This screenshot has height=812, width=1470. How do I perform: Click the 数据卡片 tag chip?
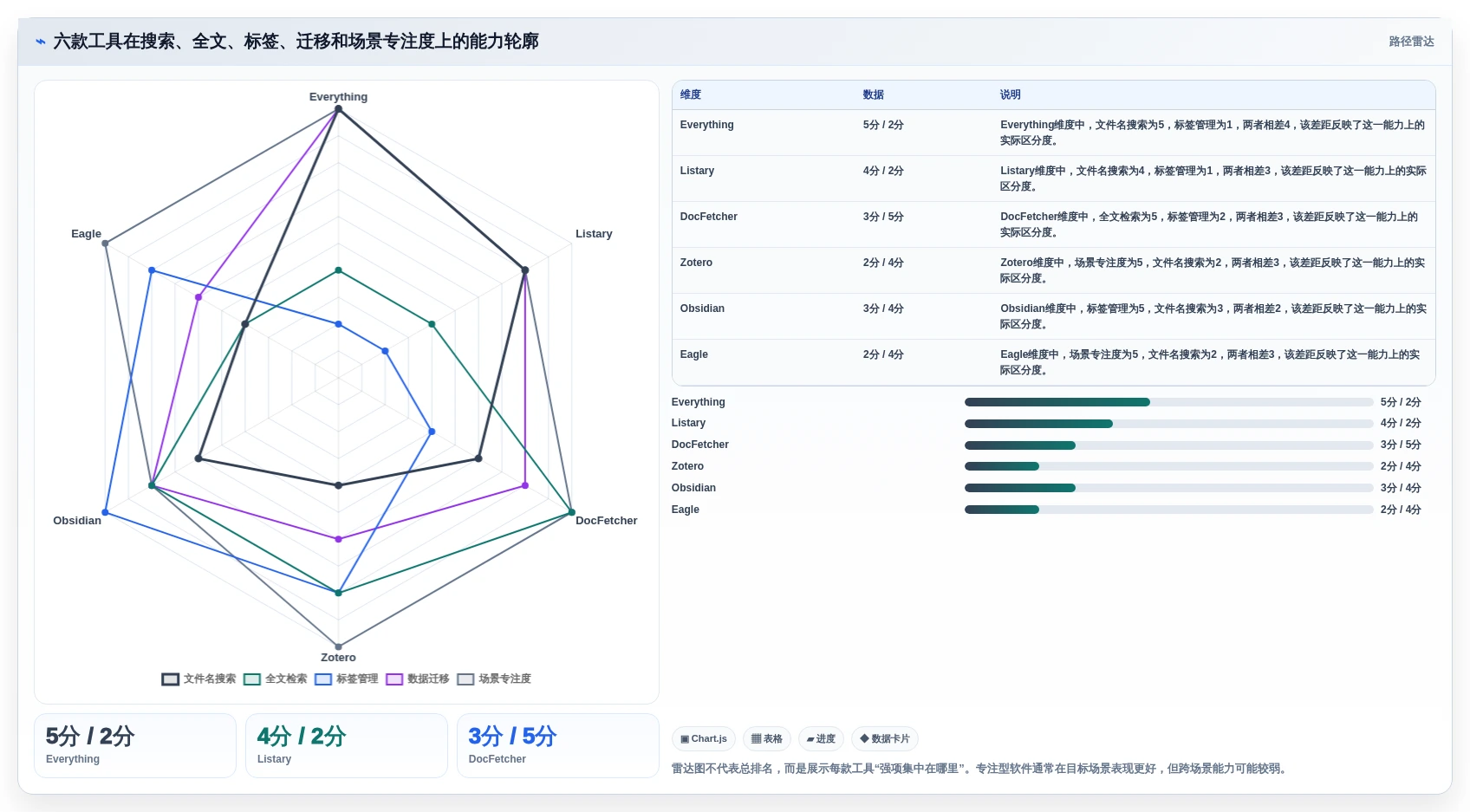[885, 739]
